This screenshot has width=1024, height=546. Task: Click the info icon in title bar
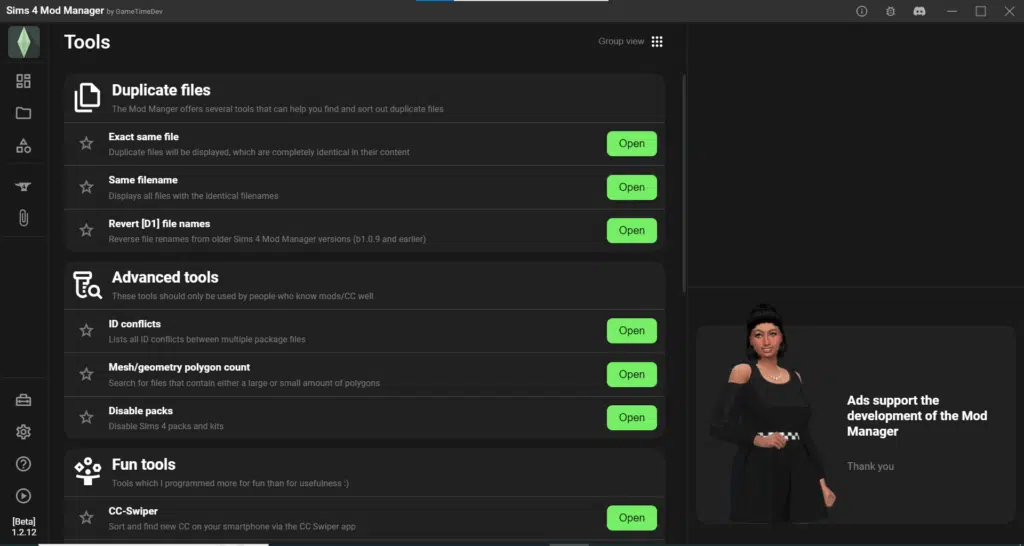coord(862,11)
